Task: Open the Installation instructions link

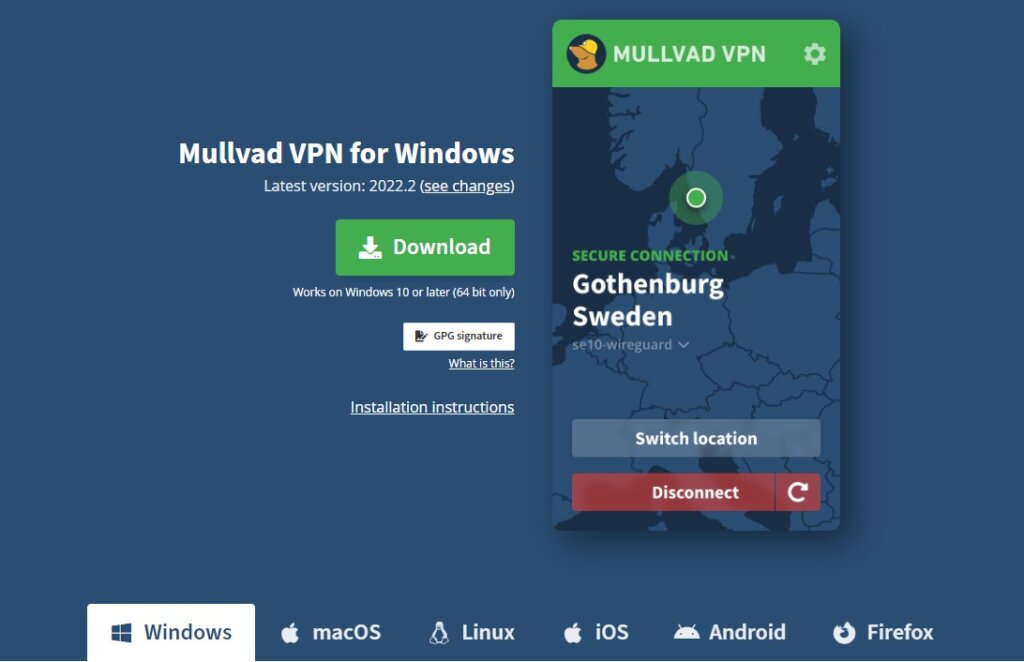Action: tap(432, 407)
